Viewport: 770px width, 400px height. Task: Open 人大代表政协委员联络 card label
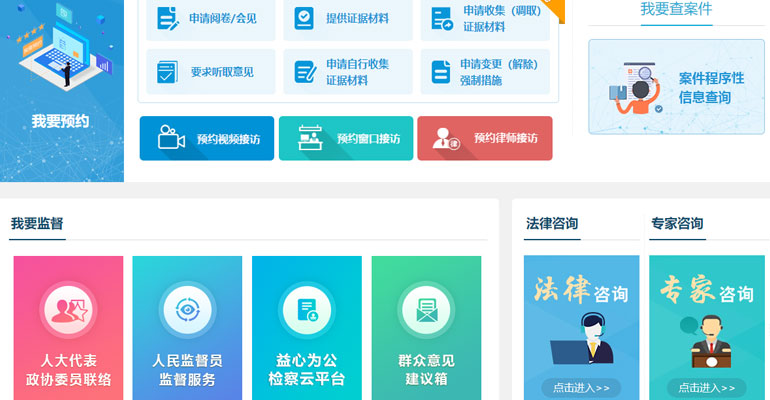[x=69, y=370]
